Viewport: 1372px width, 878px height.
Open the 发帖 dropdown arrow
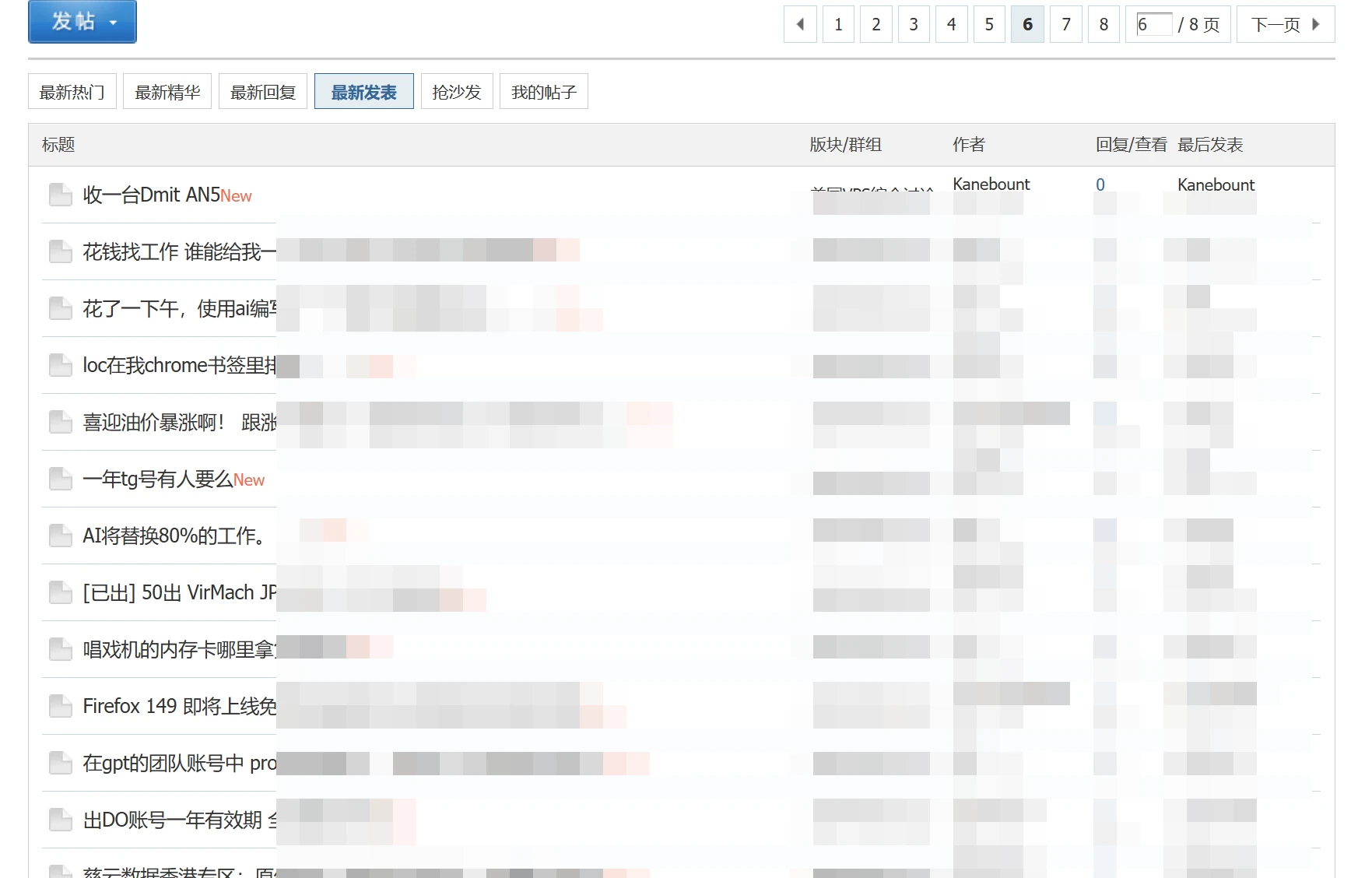(x=111, y=22)
